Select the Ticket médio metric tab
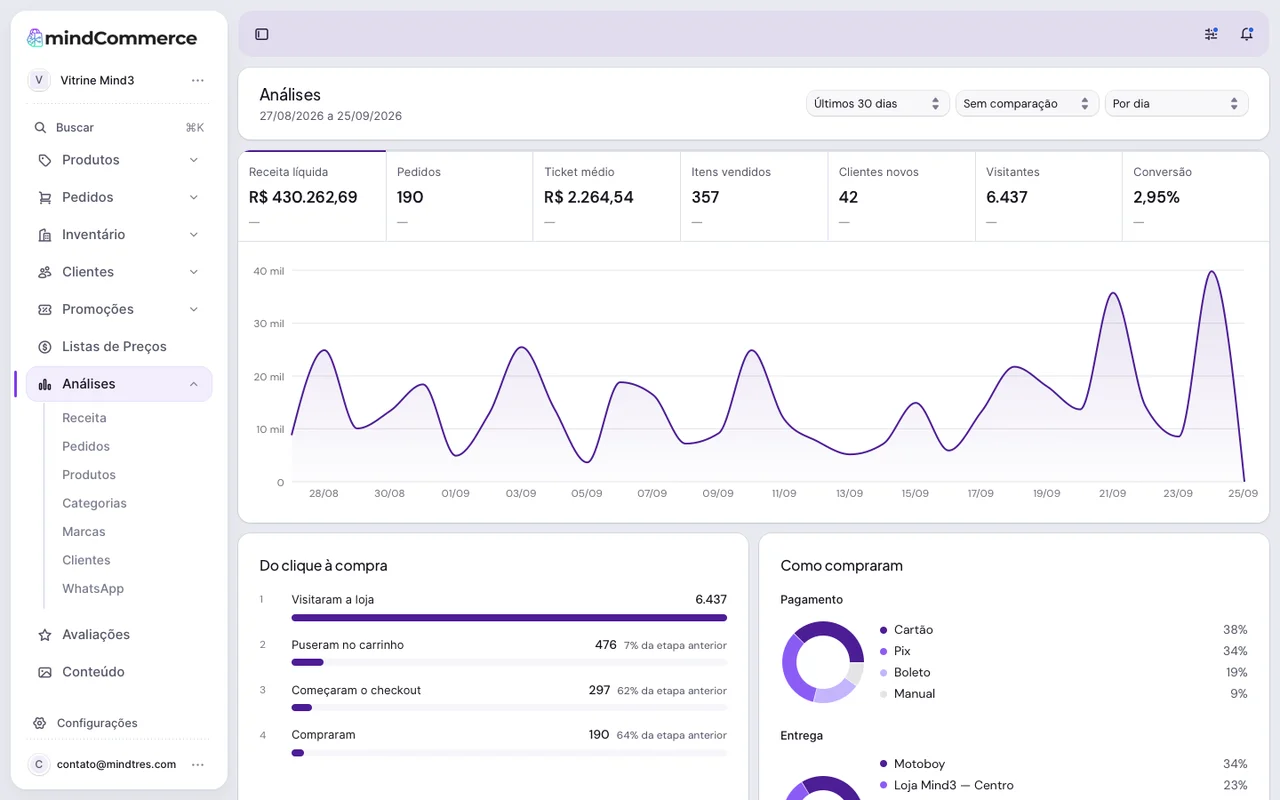1280x800 pixels. [607, 196]
